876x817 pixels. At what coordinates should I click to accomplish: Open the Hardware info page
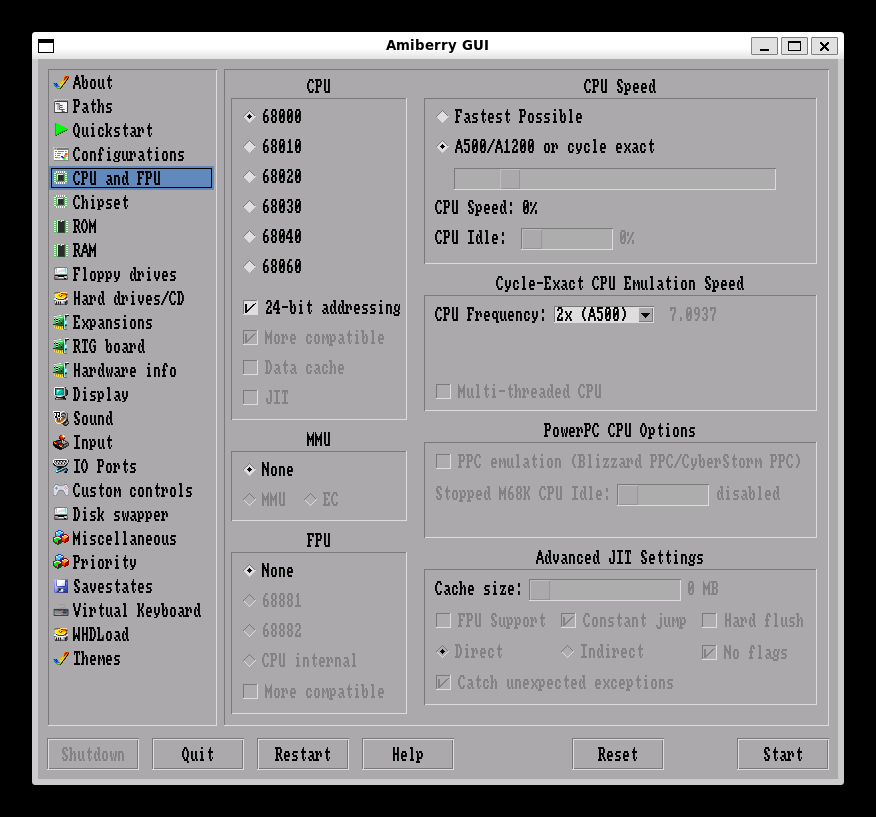coord(124,370)
